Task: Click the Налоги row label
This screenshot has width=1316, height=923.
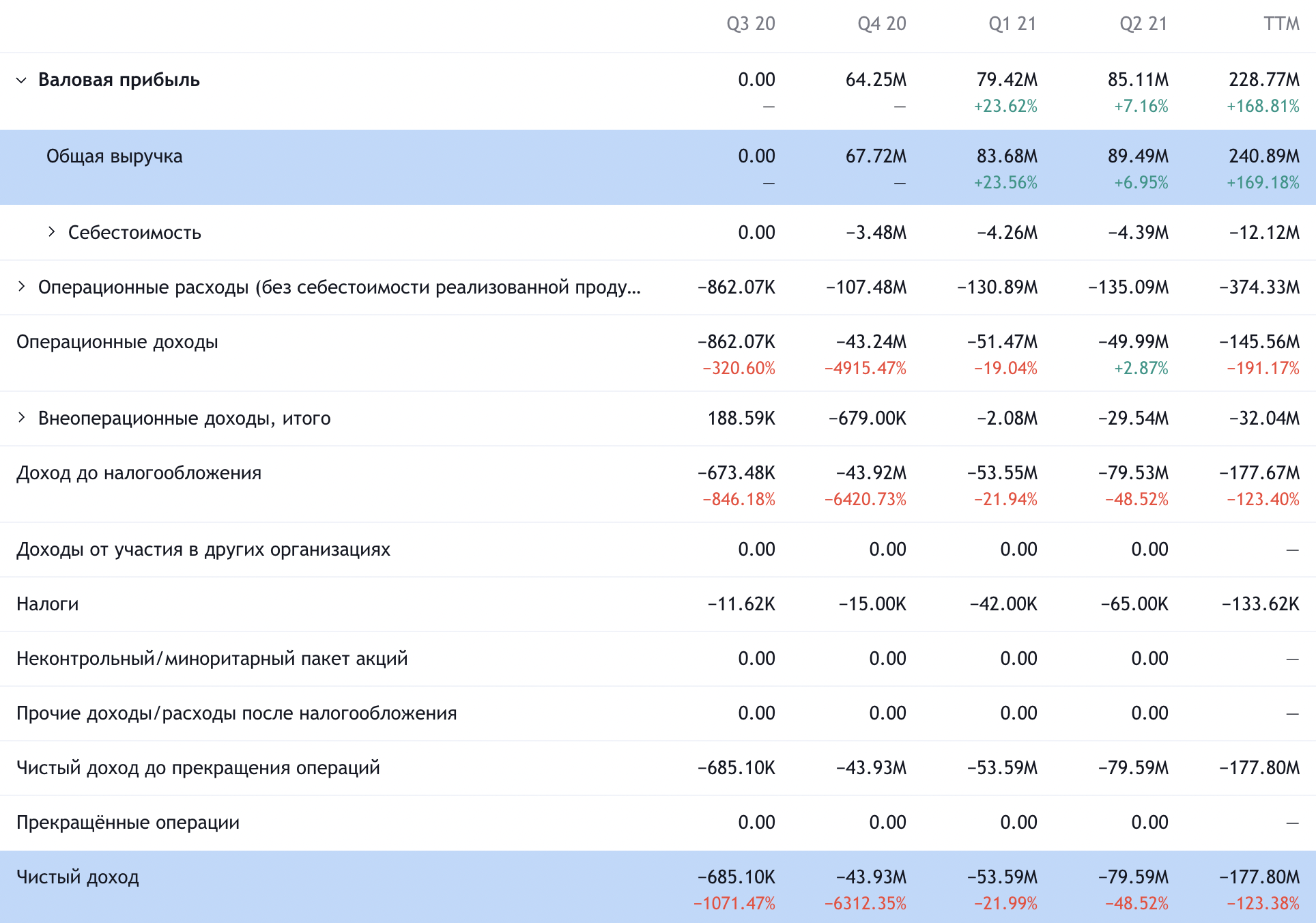Action: click(48, 604)
